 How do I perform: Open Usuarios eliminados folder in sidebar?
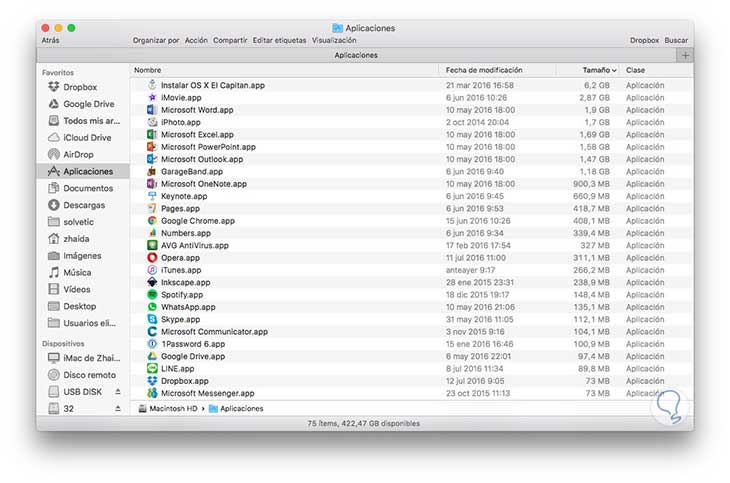pos(82,323)
